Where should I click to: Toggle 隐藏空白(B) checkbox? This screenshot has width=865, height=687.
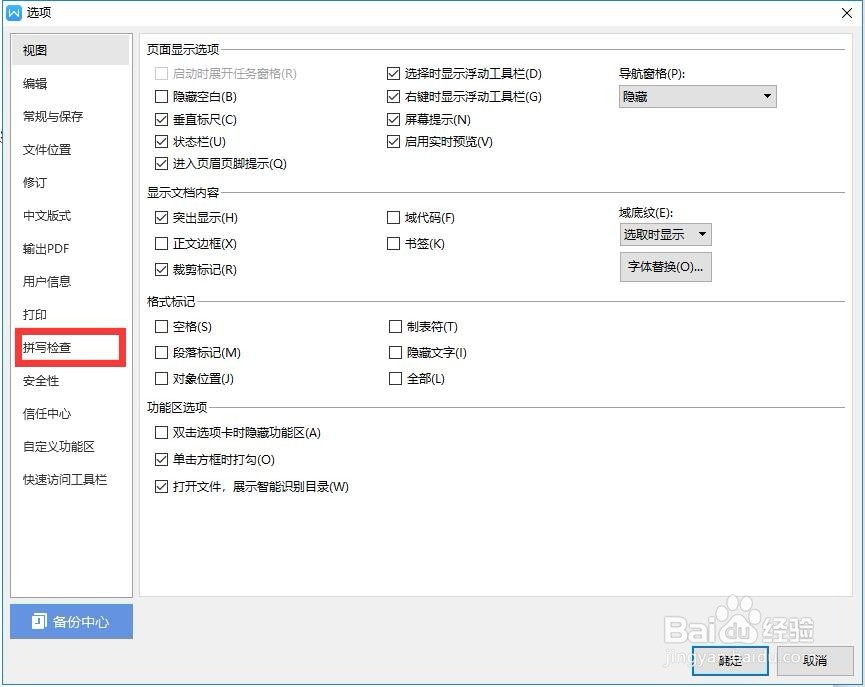[x=161, y=97]
